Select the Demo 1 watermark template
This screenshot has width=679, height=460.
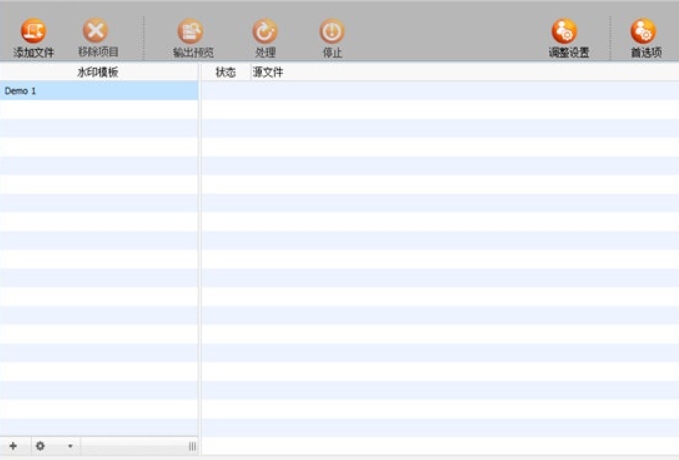[x=99, y=91]
